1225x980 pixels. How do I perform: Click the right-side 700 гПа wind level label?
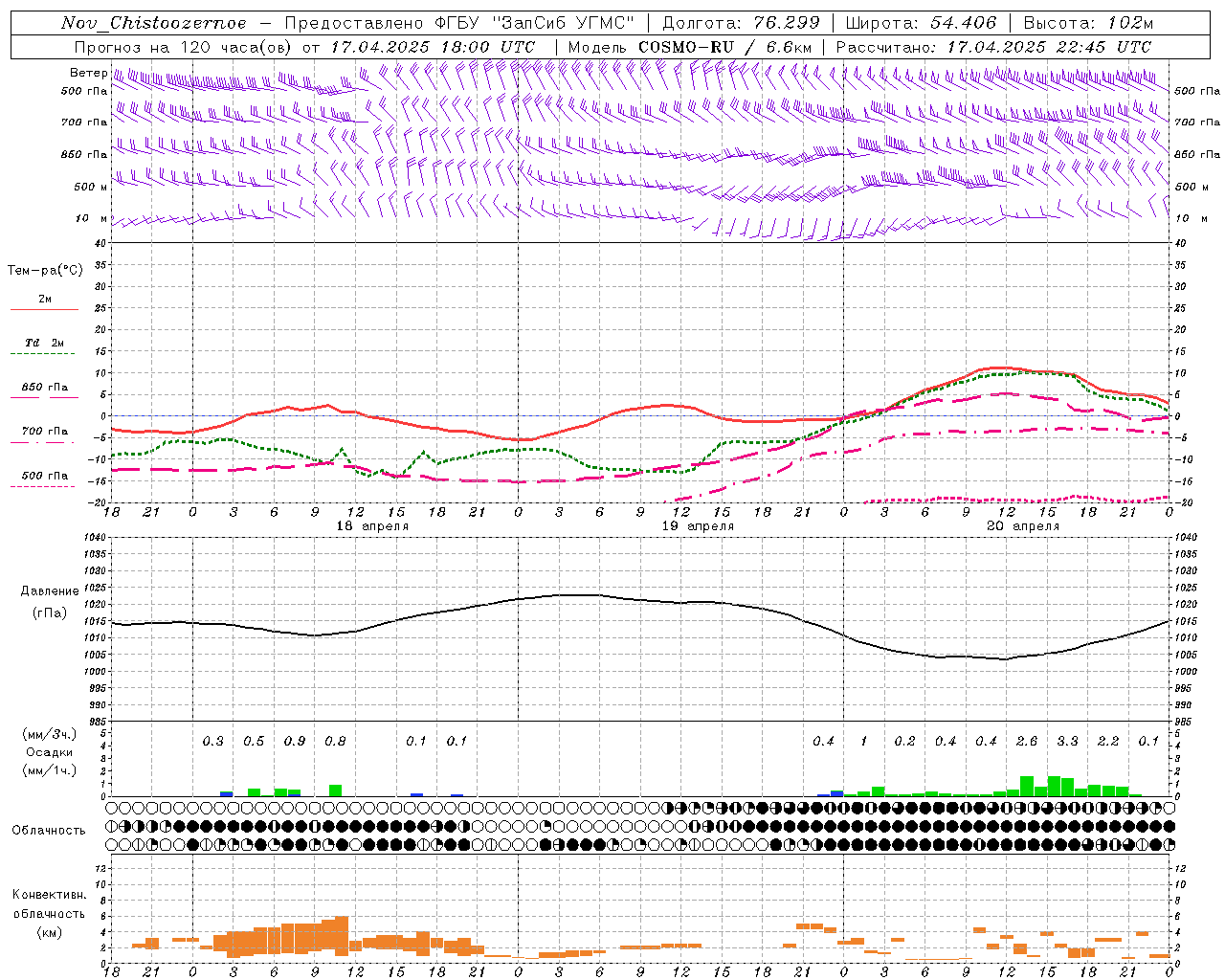pos(1197,122)
